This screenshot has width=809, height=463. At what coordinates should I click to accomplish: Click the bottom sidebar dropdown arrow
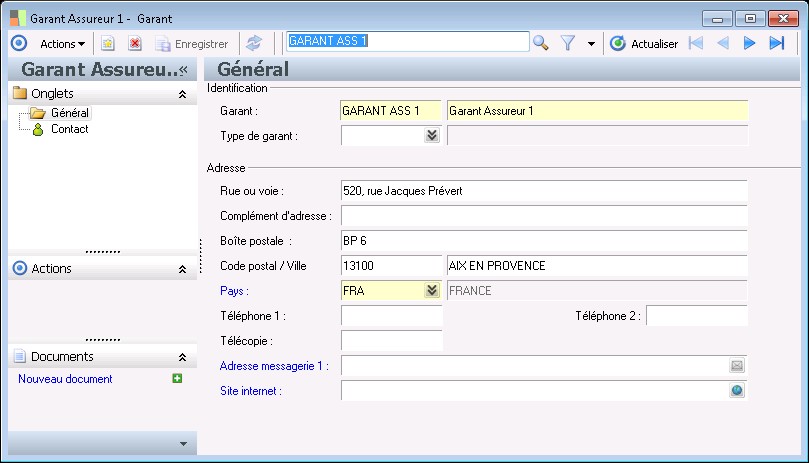[x=183, y=444]
